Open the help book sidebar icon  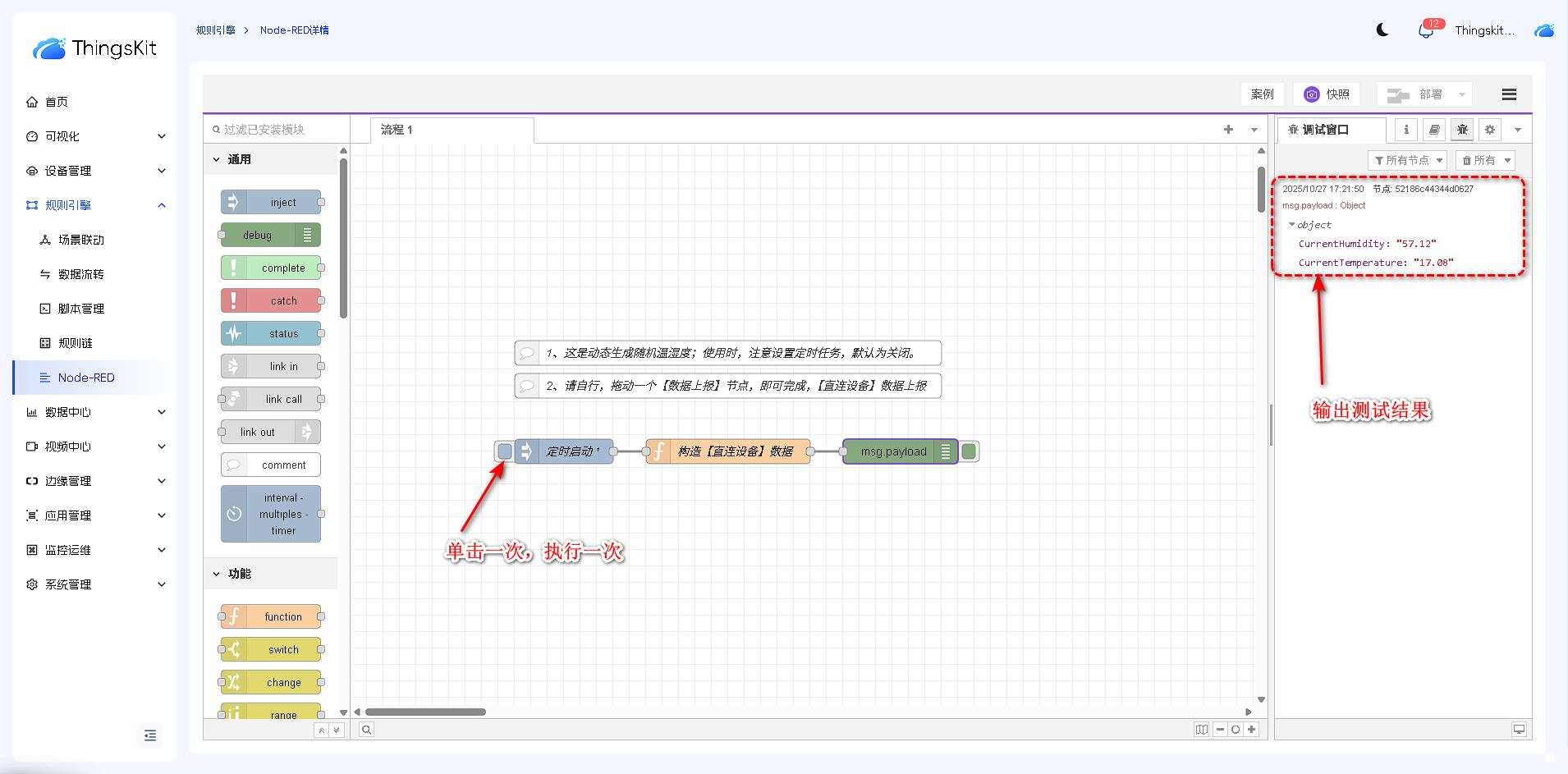[x=1434, y=130]
